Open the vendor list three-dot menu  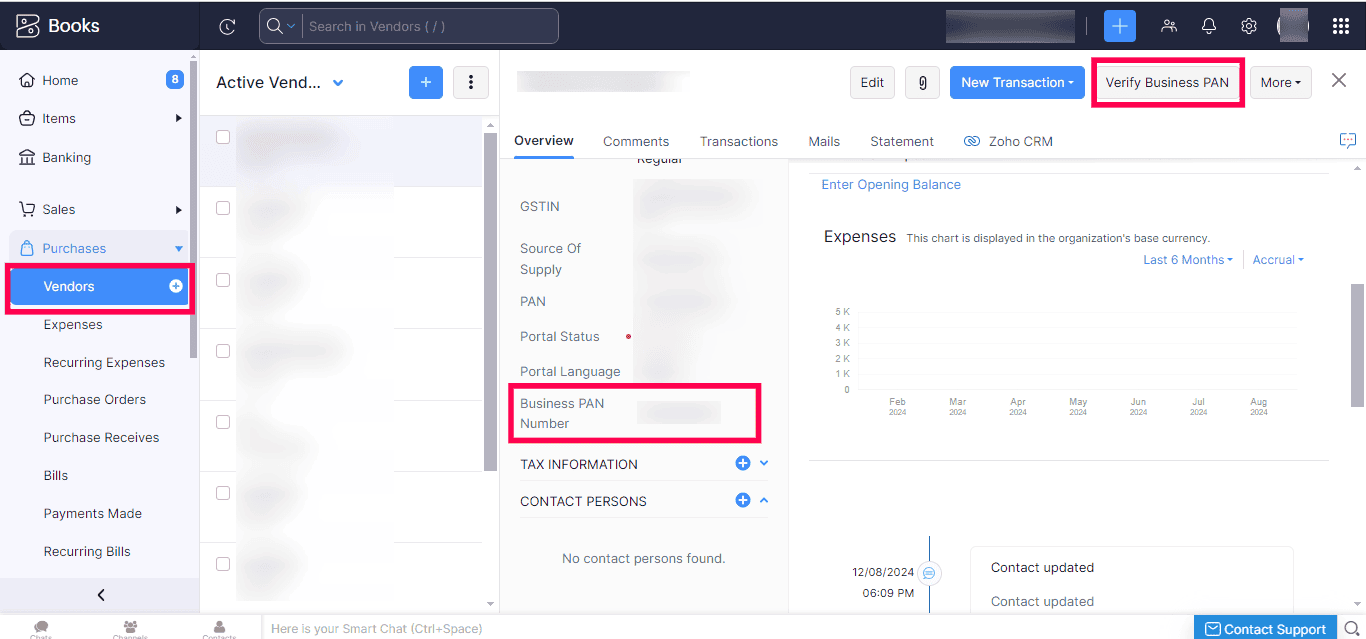point(470,83)
